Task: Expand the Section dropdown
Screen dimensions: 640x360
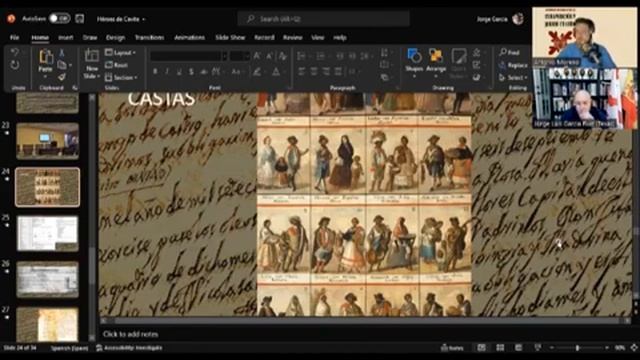Action: [121, 77]
